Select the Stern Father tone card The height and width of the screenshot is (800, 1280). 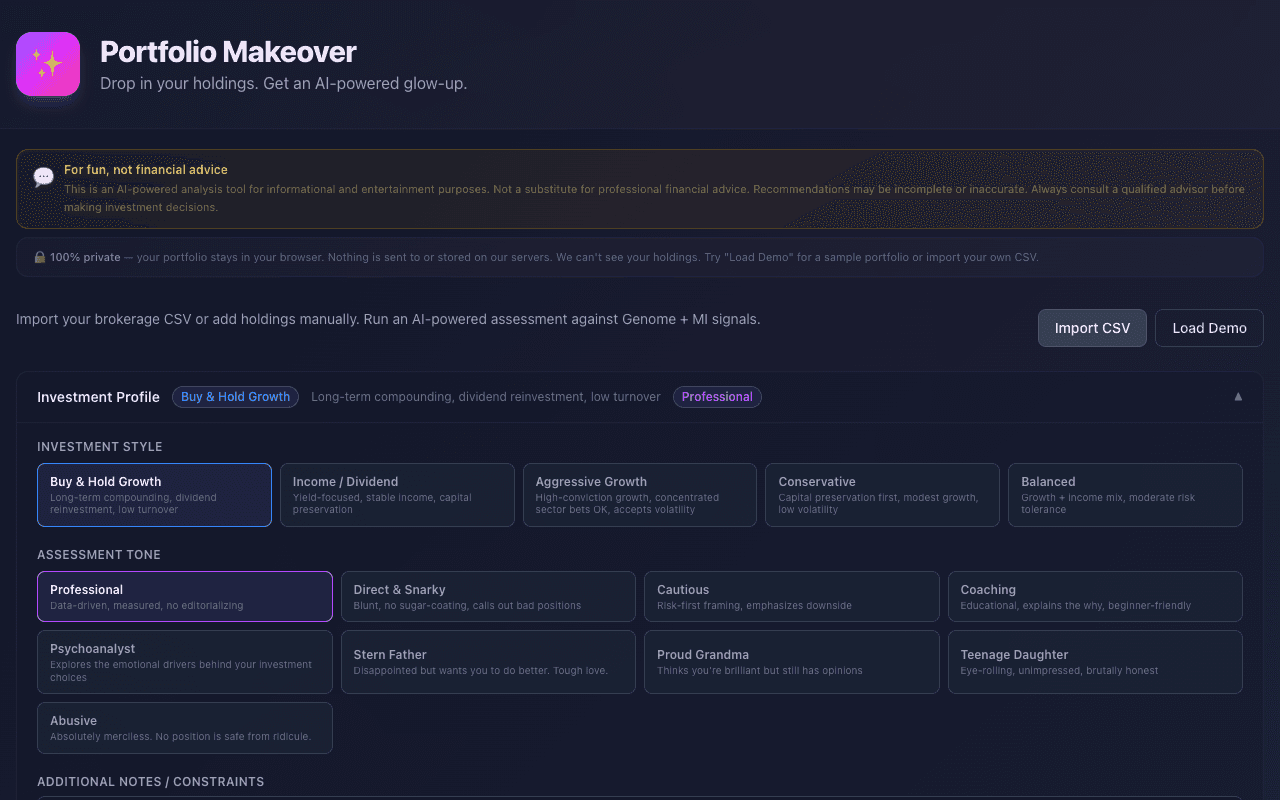coord(488,661)
